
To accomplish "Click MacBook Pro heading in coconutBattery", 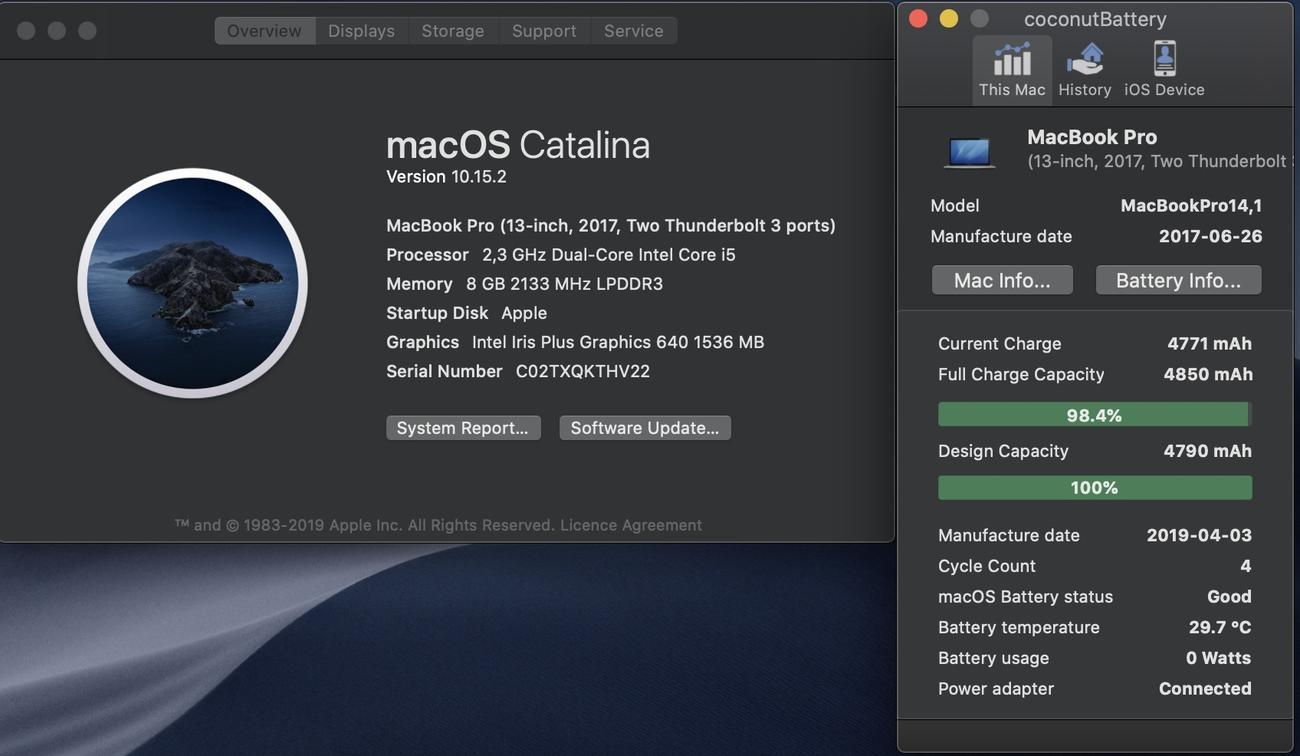I will click(x=1092, y=137).
